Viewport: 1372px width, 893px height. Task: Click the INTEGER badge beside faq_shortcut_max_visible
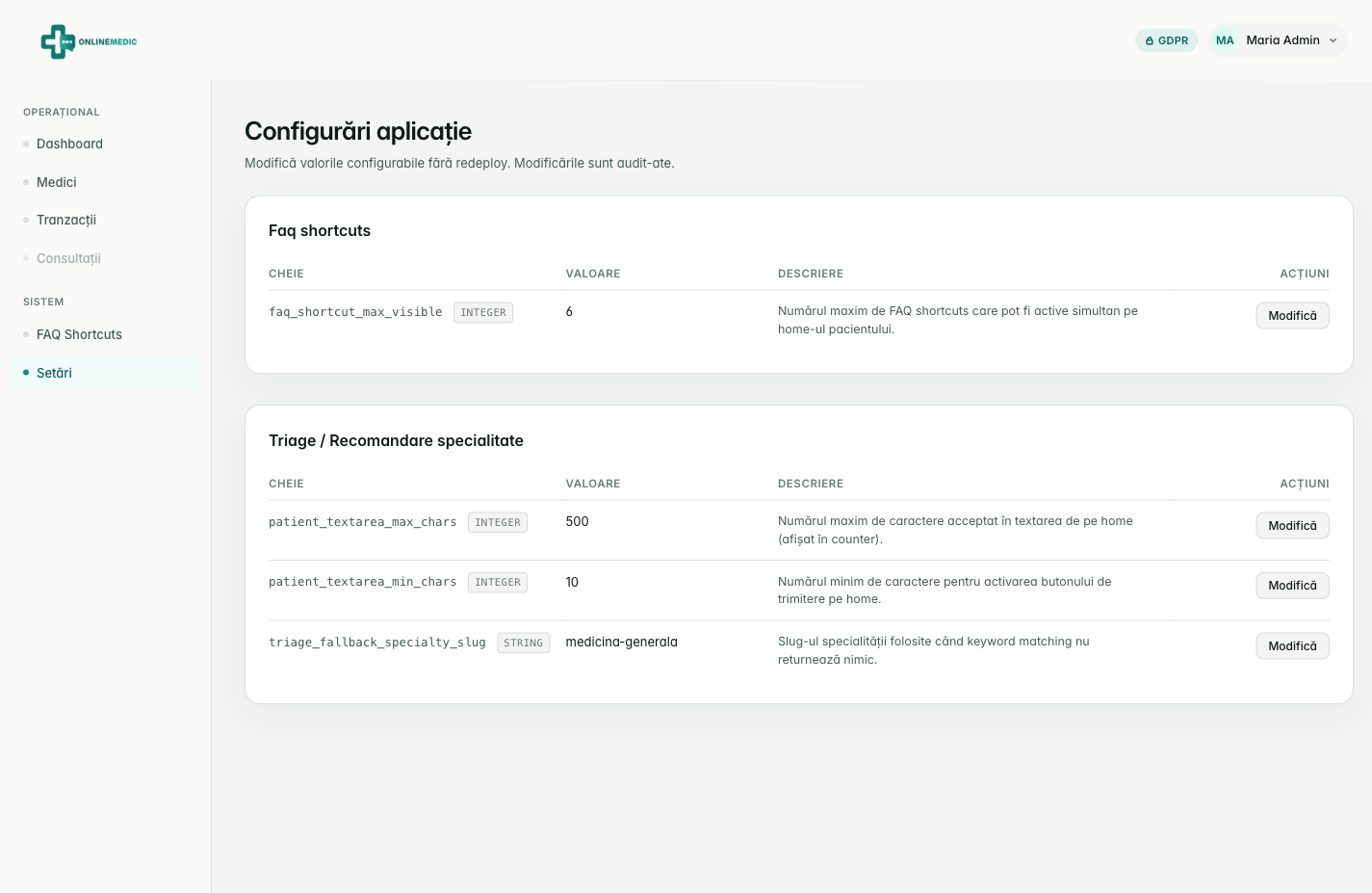coord(483,312)
